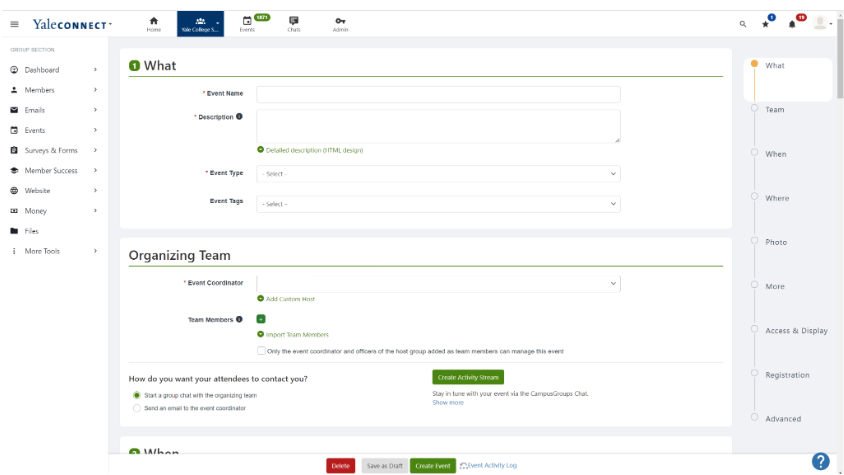Screen dimensions: 844x475
Task: Click Save as Draft button
Action: (x=384, y=466)
